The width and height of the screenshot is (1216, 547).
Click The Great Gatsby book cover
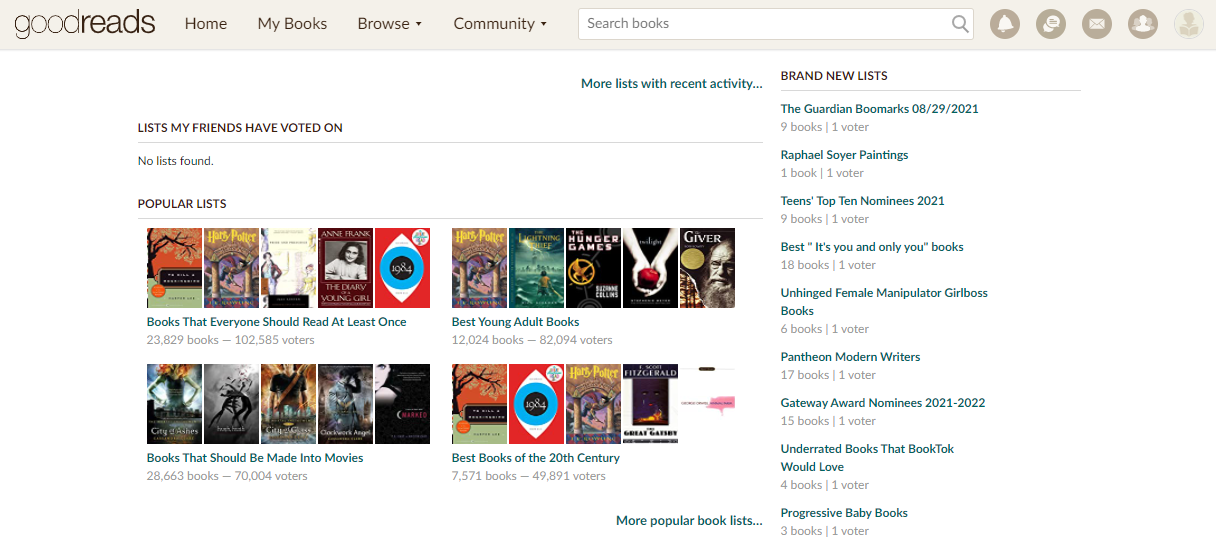[x=650, y=404]
